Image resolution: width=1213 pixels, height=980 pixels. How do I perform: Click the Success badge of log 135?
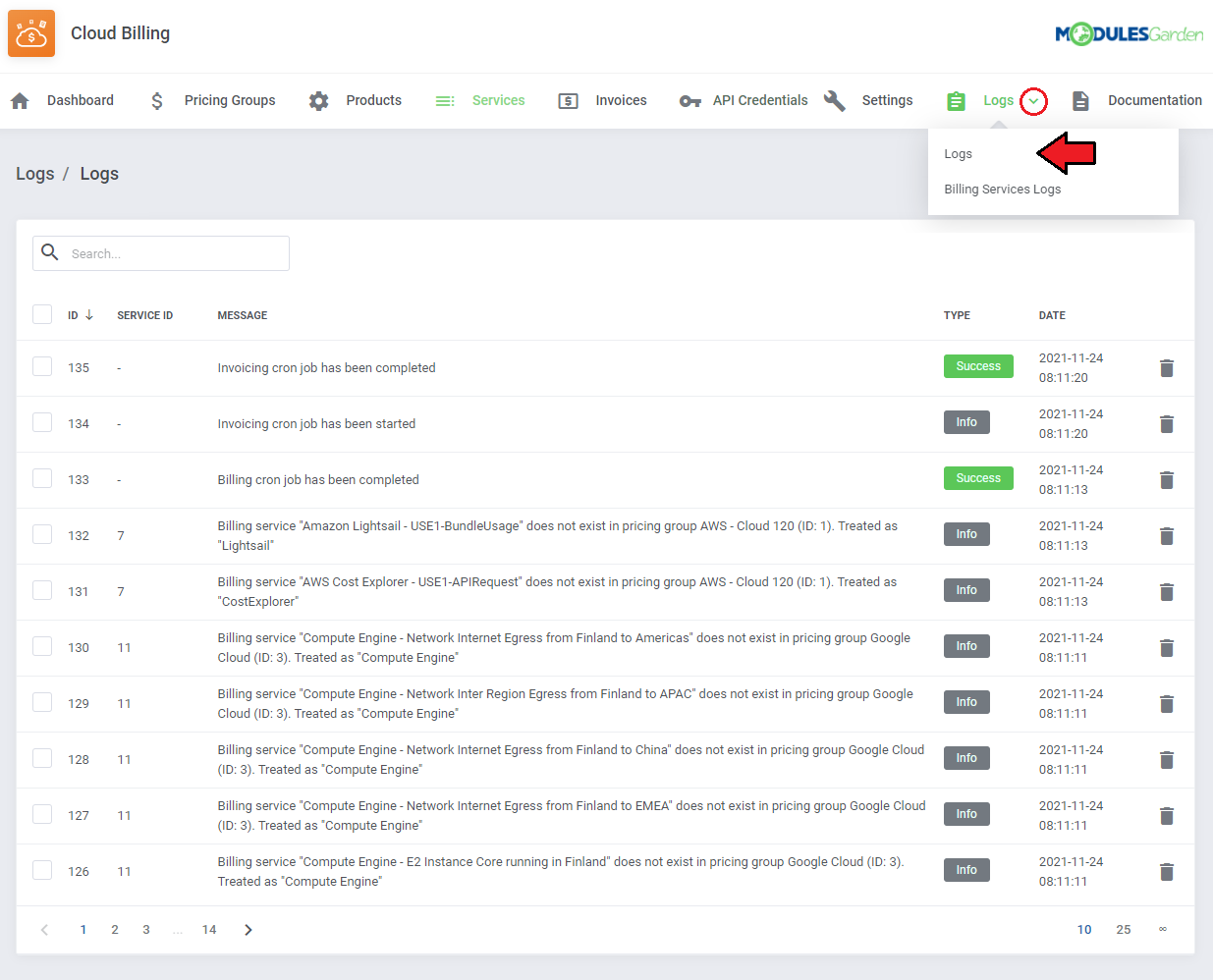coord(978,366)
